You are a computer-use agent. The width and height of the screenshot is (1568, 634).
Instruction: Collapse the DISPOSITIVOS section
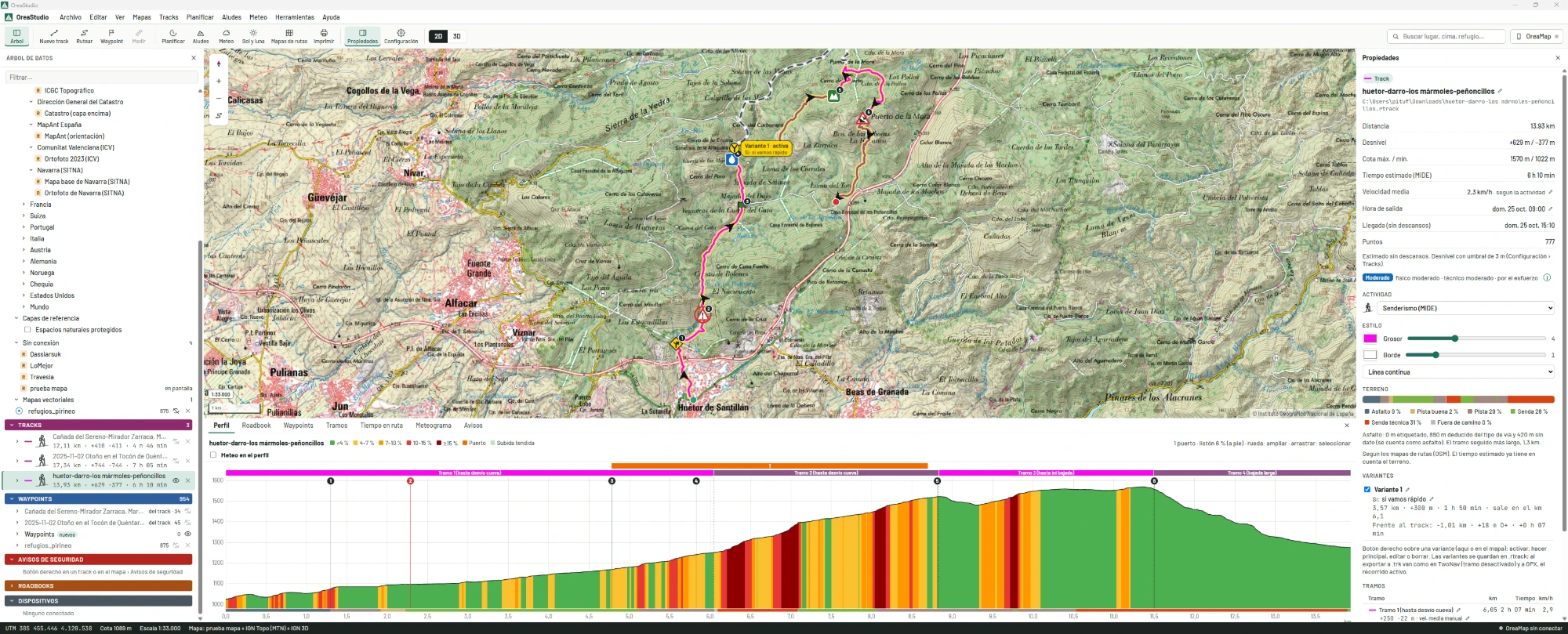pyautogui.click(x=98, y=601)
